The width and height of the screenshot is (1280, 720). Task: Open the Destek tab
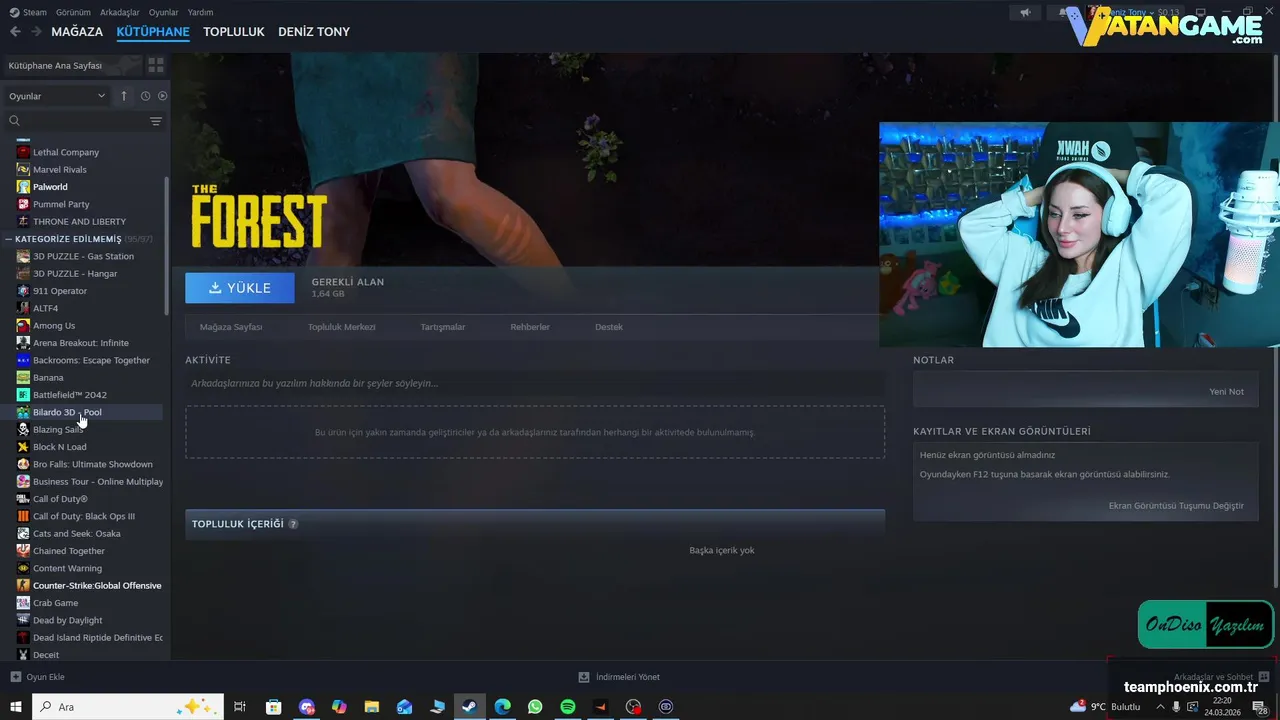tap(609, 327)
